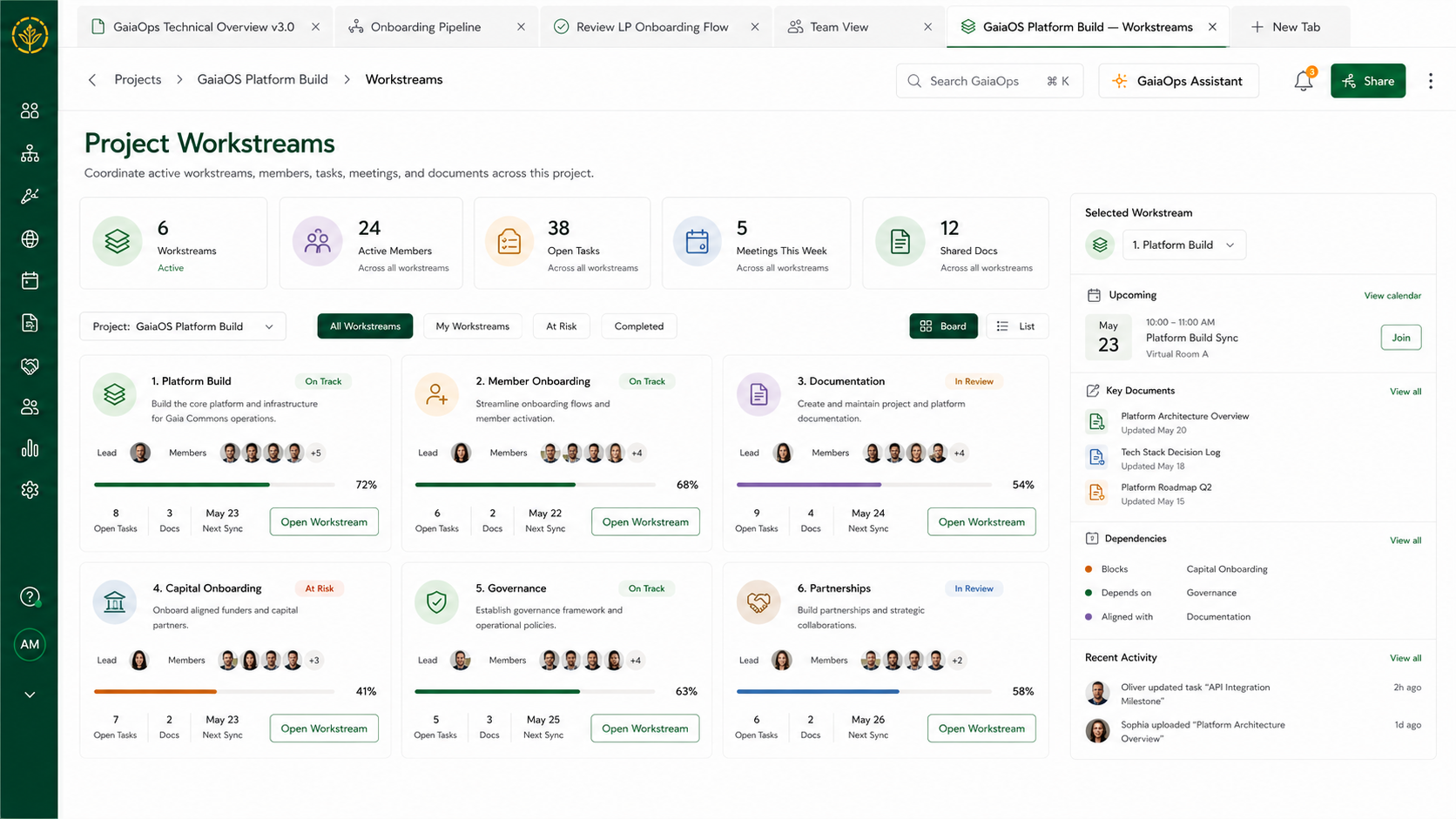The width and height of the screenshot is (1456, 819).
Task: Click the Platform Roadmap Q2 document icon
Action: tap(1096, 493)
